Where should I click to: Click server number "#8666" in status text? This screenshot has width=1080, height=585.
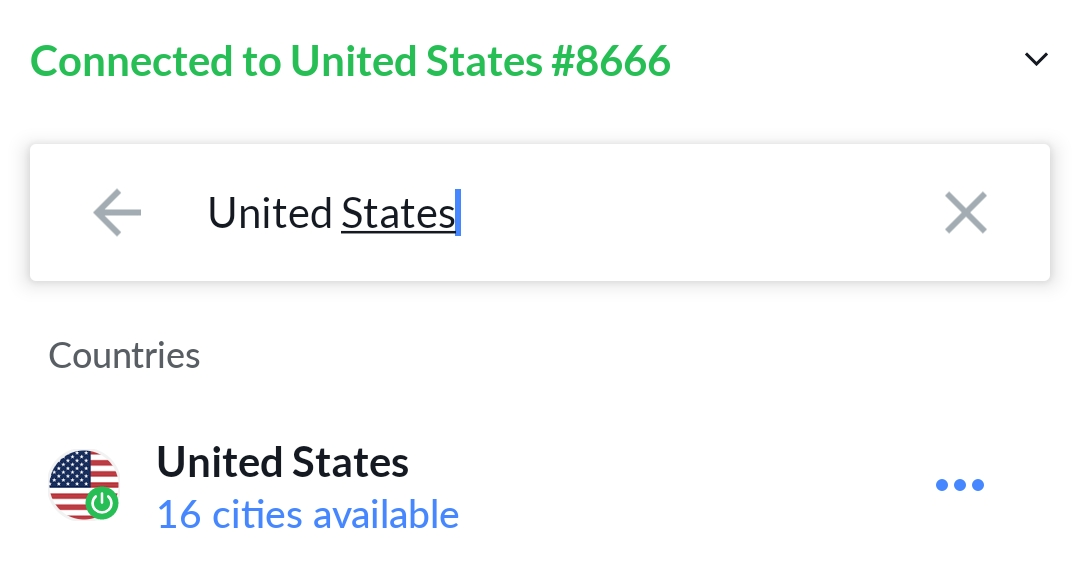pyautogui.click(x=610, y=62)
